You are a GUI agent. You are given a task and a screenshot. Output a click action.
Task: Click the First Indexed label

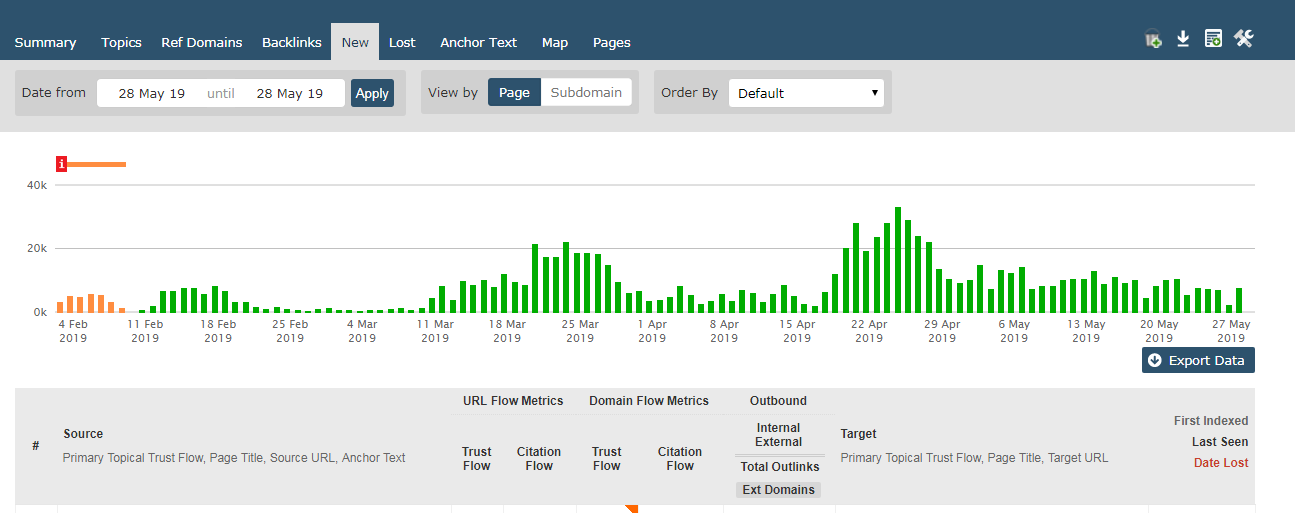[1211, 421]
